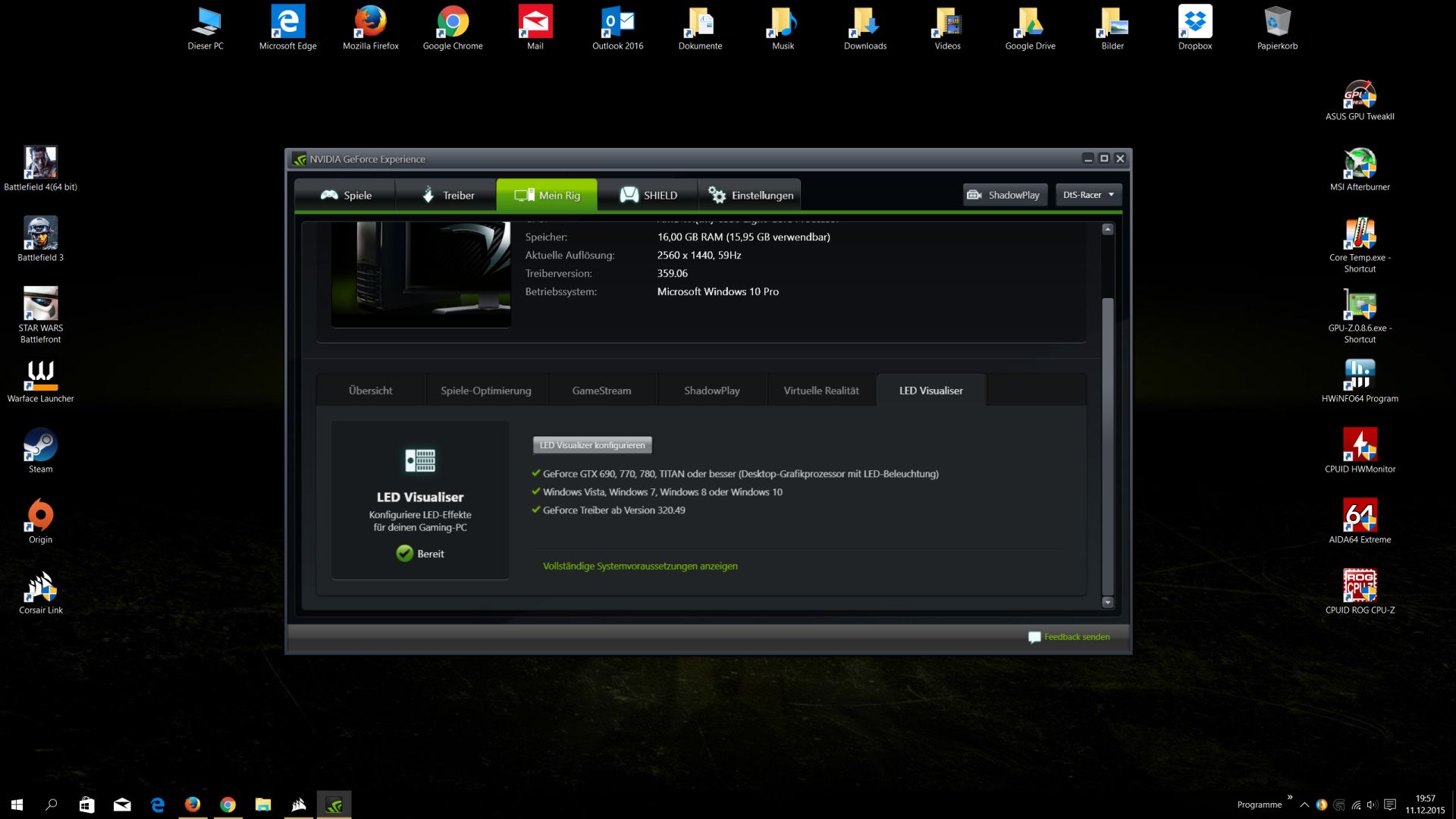Expand hidden system tray icons chevron
This screenshot has height=819, width=1456.
click(x=1304, y=805)
